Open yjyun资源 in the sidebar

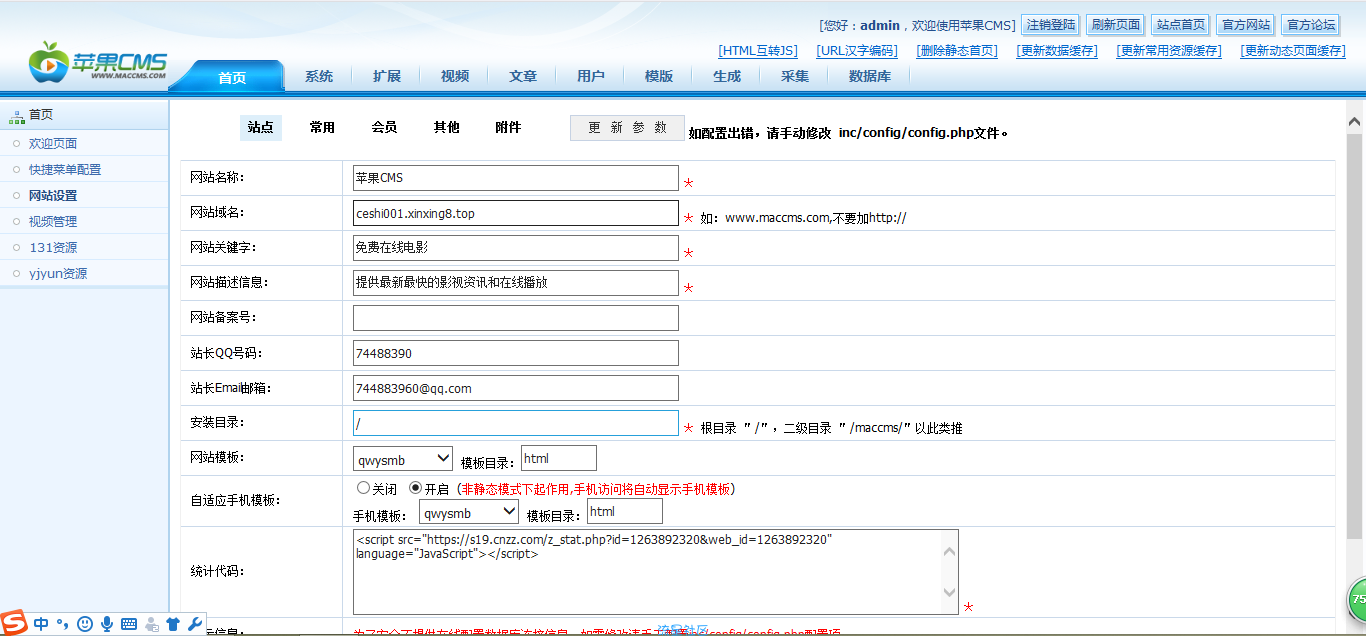(58, 273)
